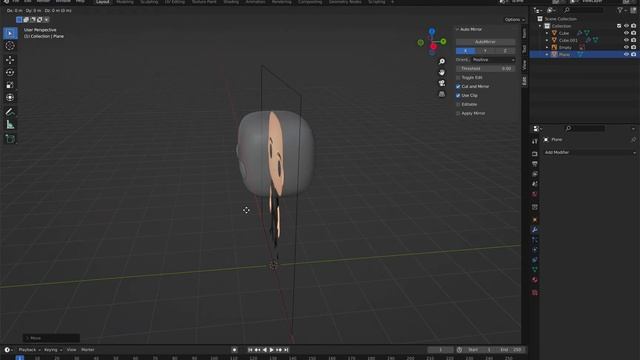Select the Annotate tool
The height and width of the screenshot is (360, 640).
10,112
